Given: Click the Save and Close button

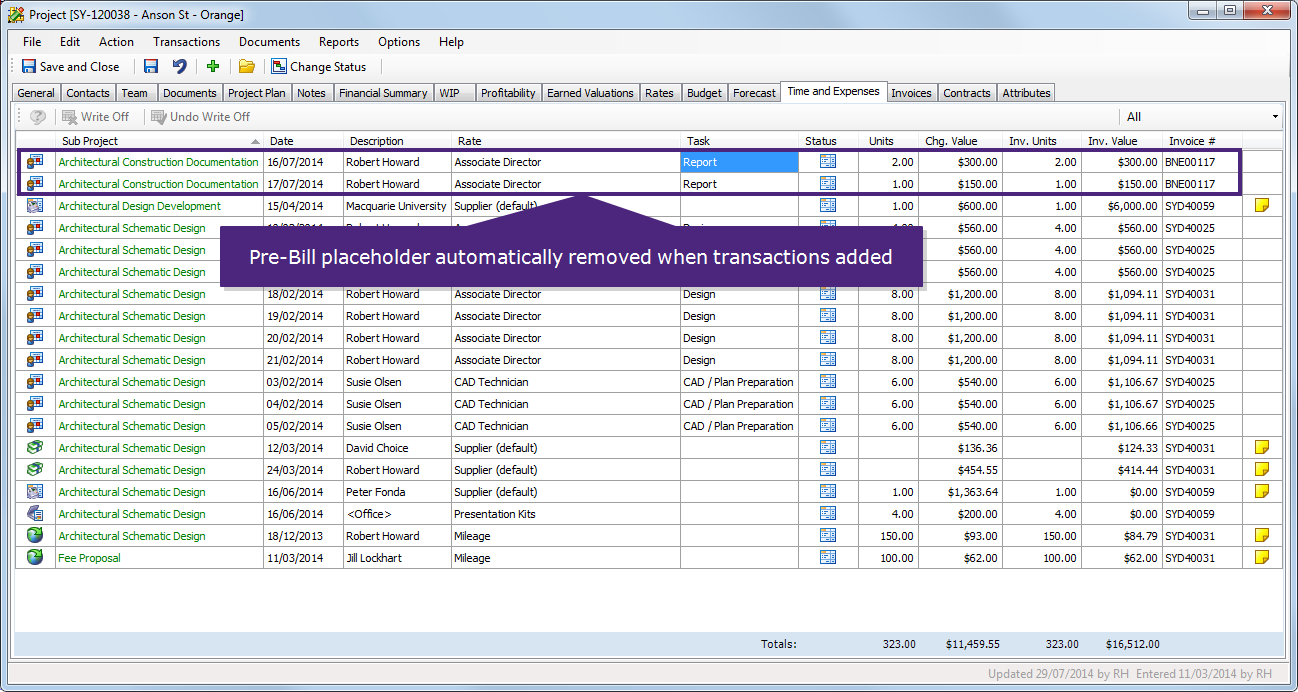Looking at the screenshot, I should click(x=70, y=67).
